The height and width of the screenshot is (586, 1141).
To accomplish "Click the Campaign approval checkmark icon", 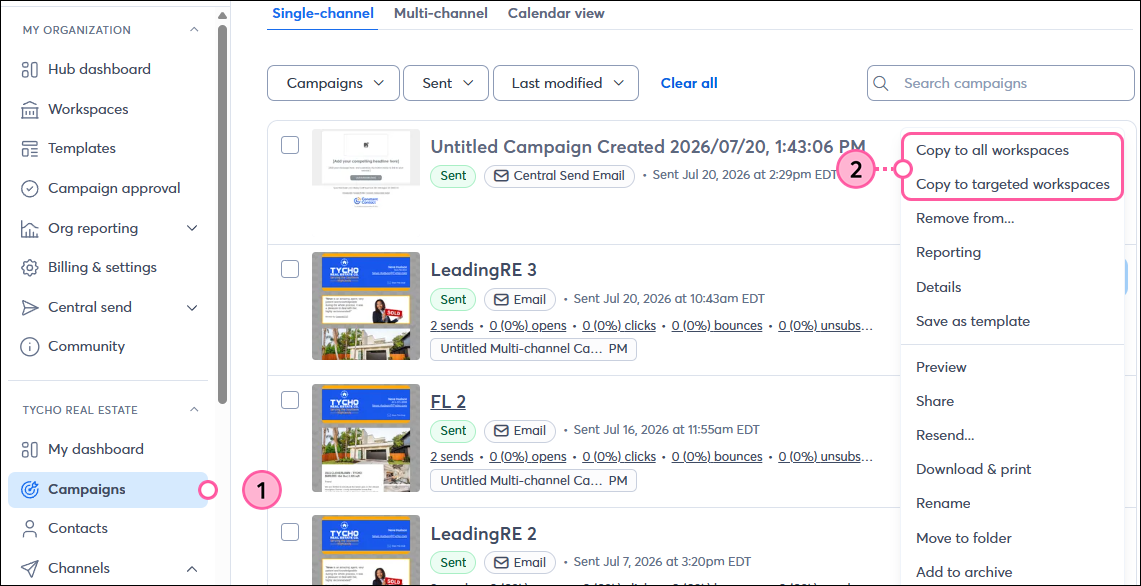I will 29,189.
